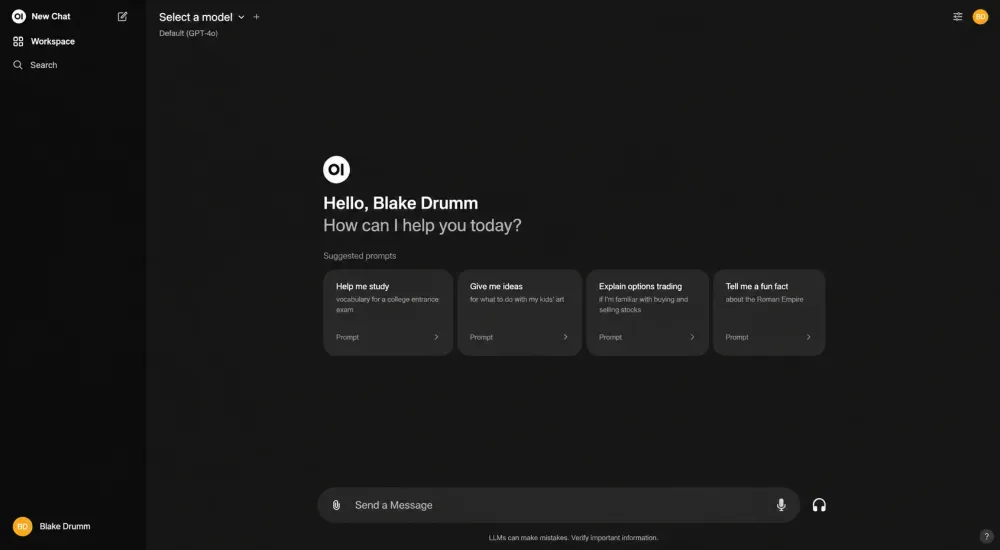Open the Workspace section
Screen dimensions: 1000x550
[53, 41]
